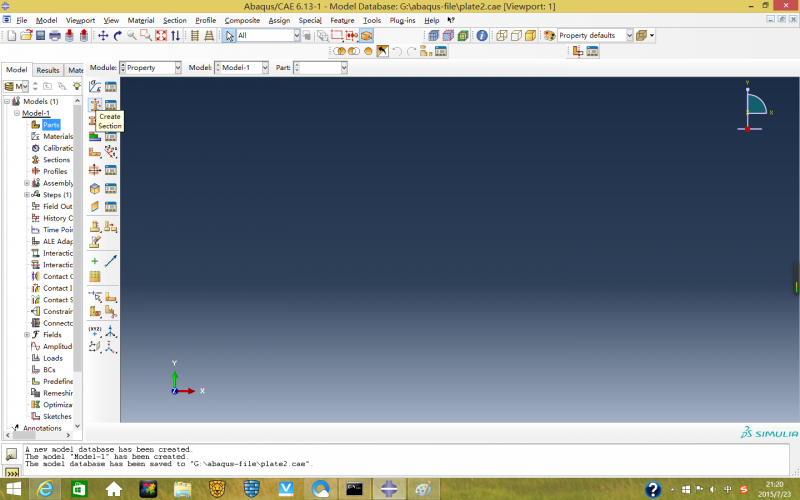Open the Plug-ins menu
Viewport: 800px width, 500px height.
coord(403,20)
